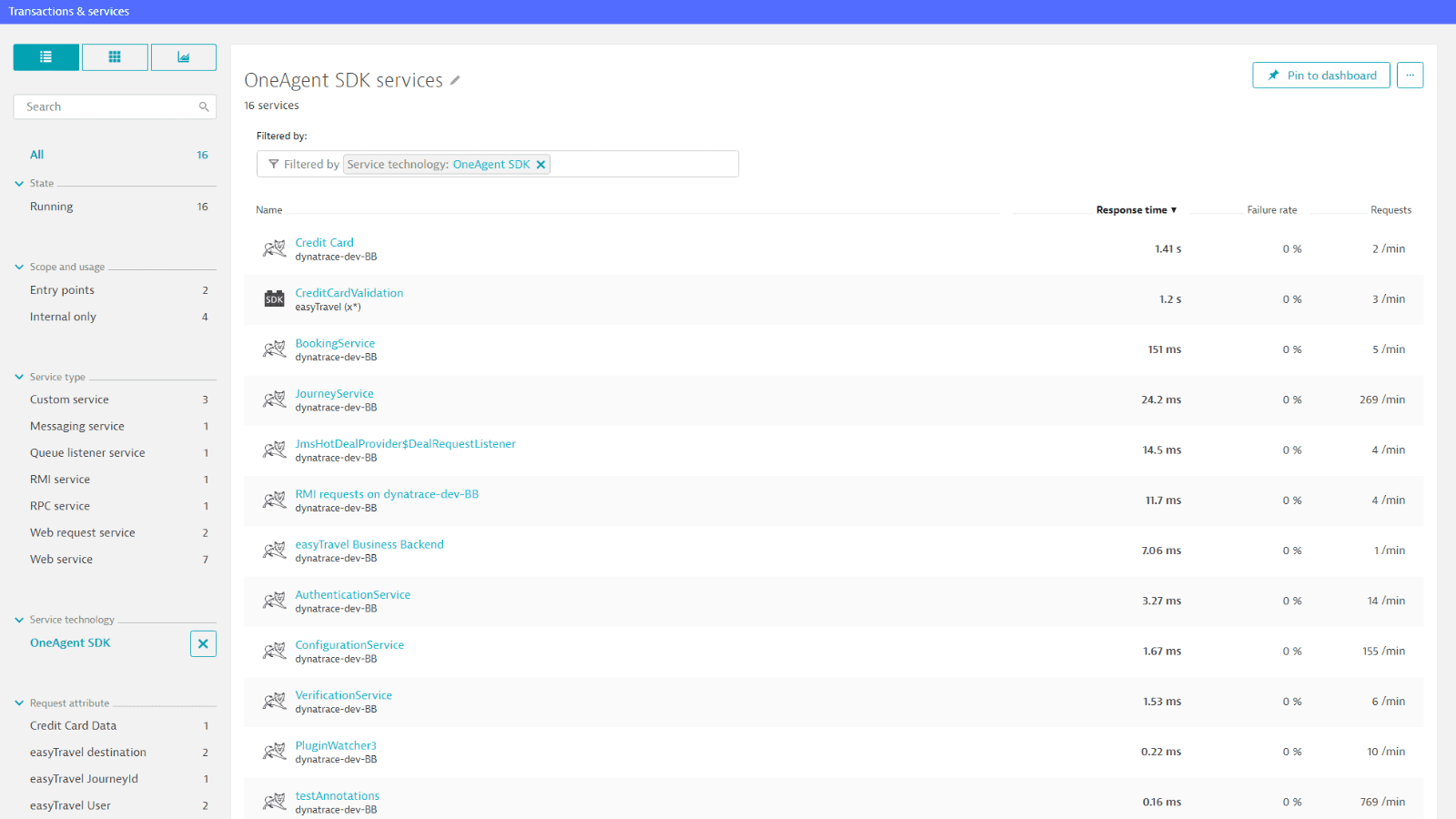Open the BookingService link
Image resolution: width=1456 pixels, height=819 pixels.
335,343
